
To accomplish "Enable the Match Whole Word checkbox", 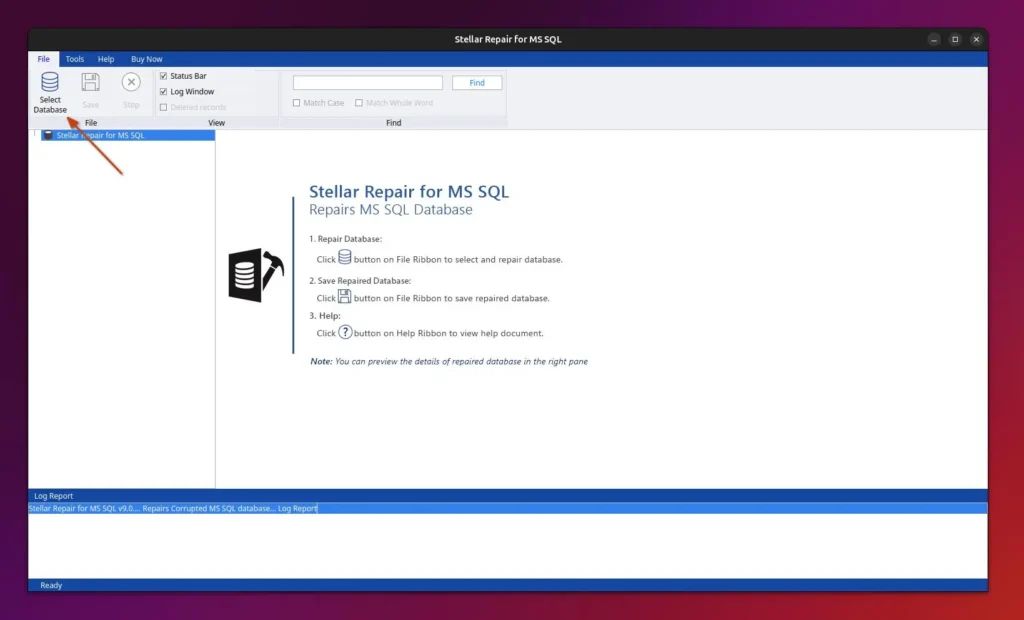I will click(x=359, y=103).
